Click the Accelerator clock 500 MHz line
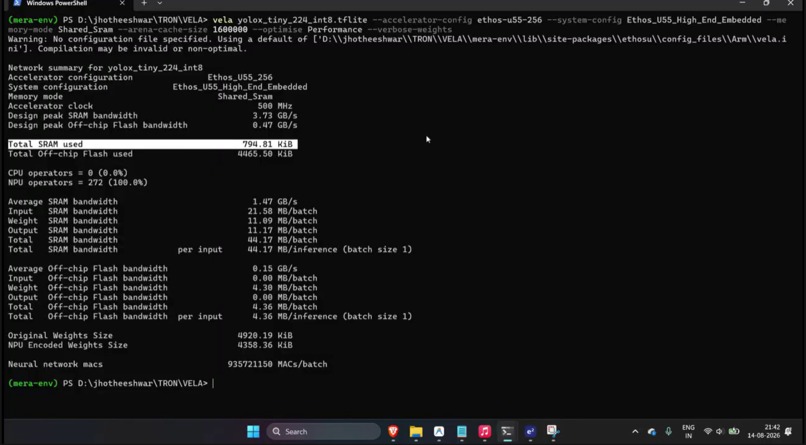 tap(150, 106)
